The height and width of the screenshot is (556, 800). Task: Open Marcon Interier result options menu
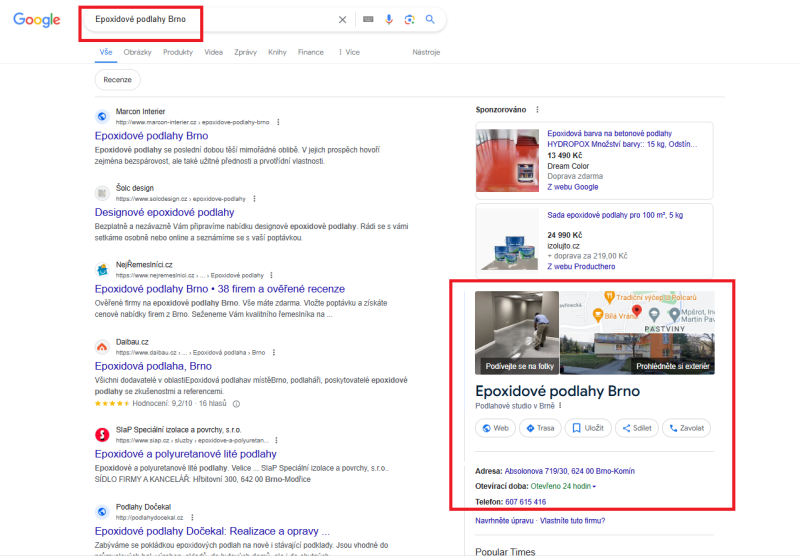pos(278,122)
